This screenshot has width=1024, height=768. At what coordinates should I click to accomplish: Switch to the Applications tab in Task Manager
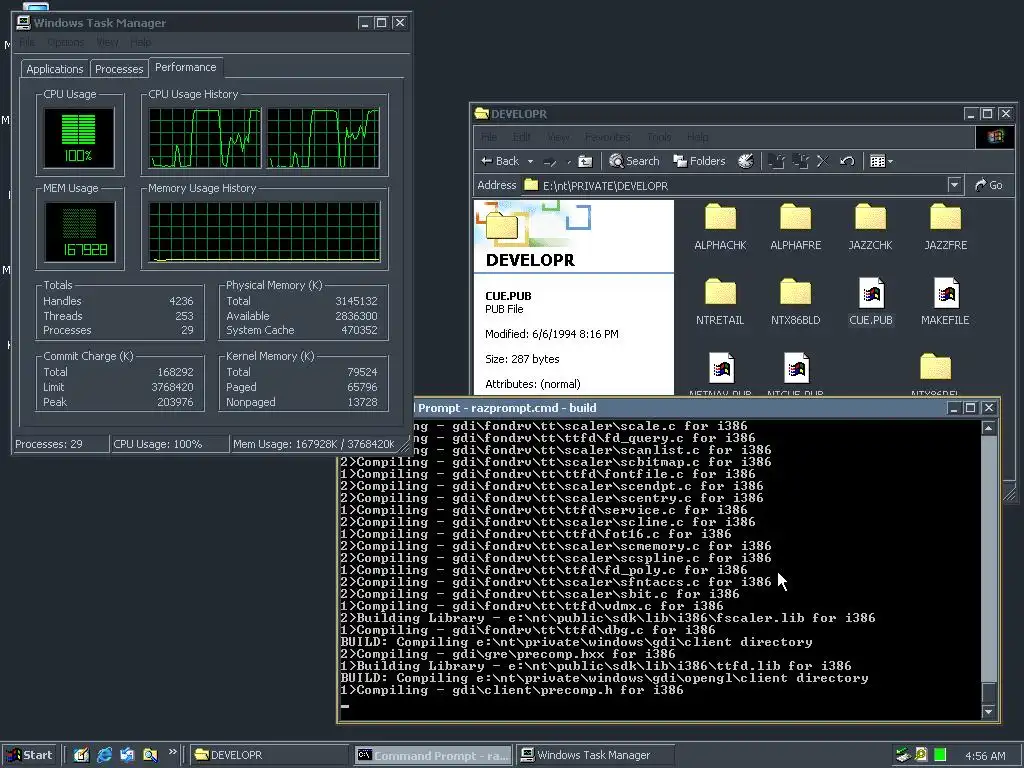(x=55, y=69)
